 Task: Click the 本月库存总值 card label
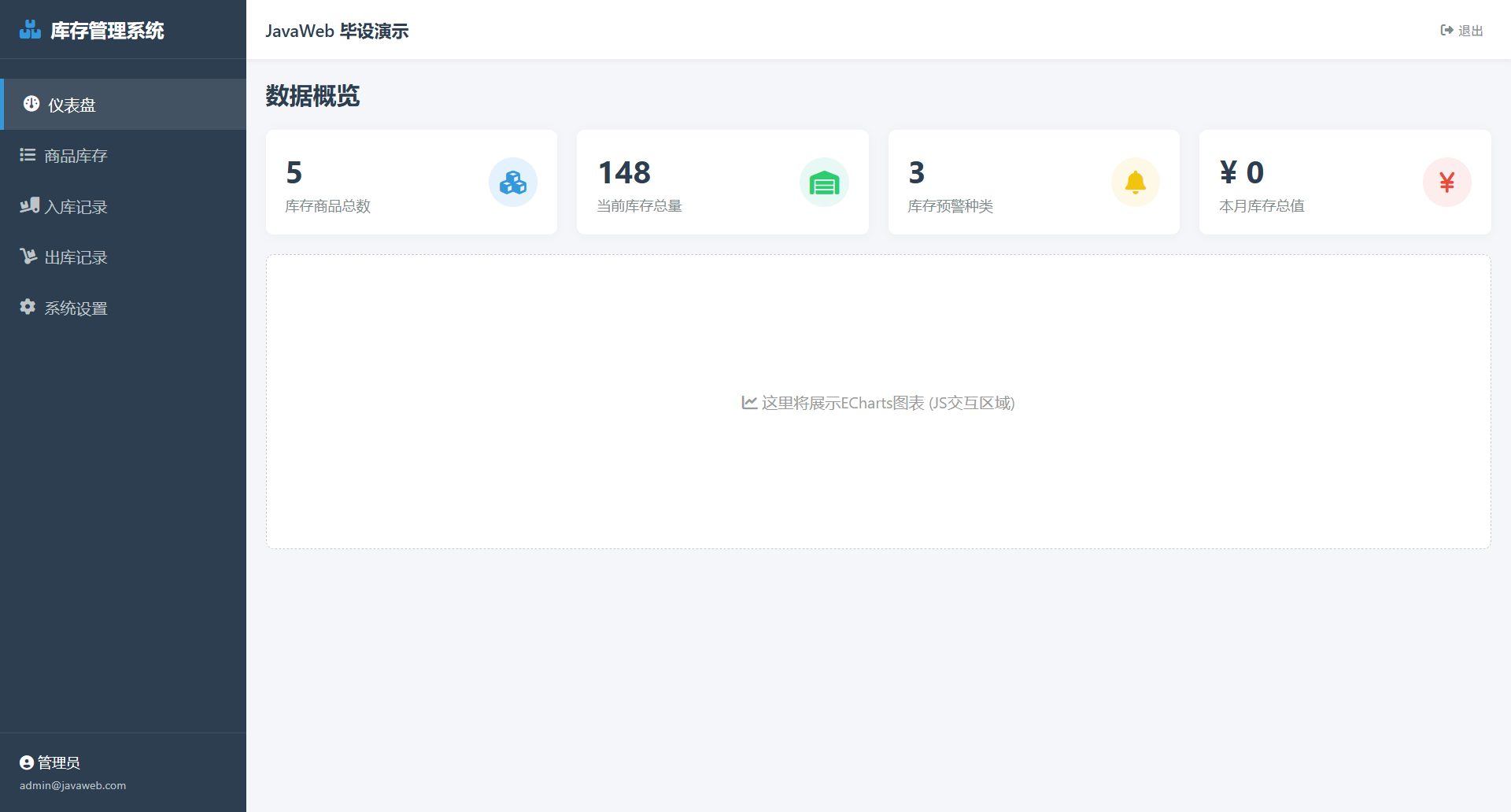click(1262, 206)
